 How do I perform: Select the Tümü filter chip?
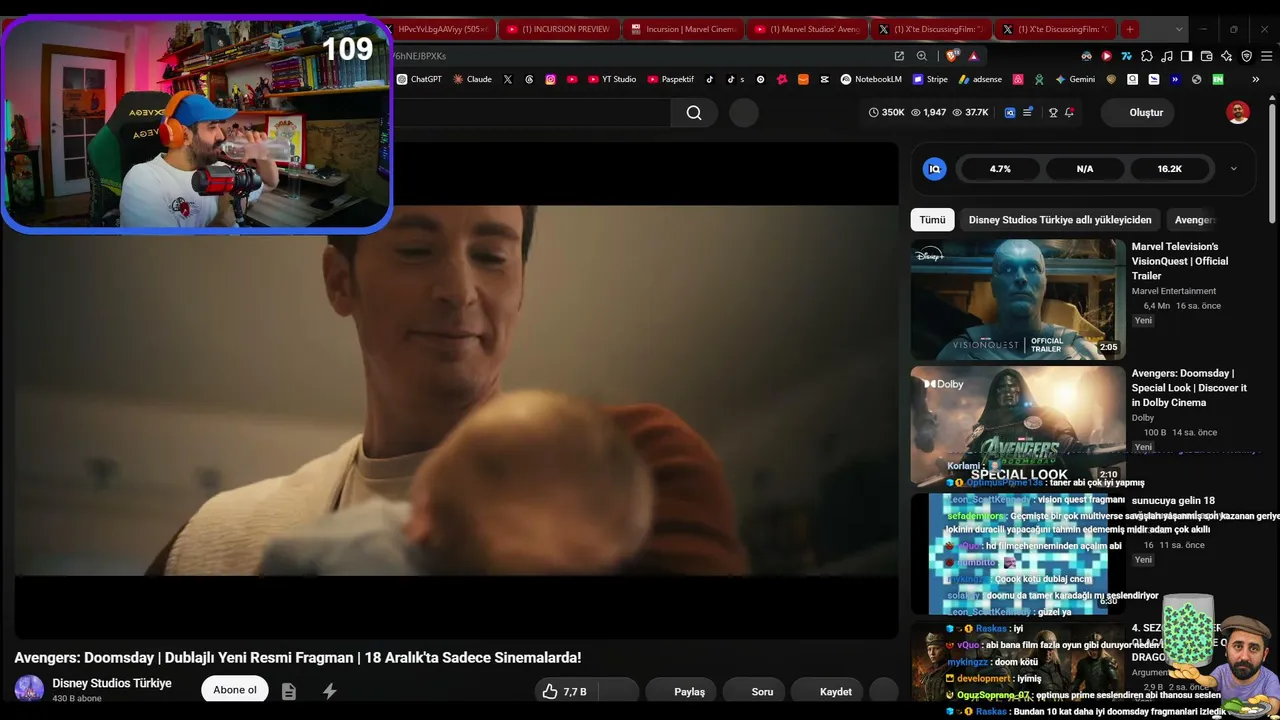932,220
